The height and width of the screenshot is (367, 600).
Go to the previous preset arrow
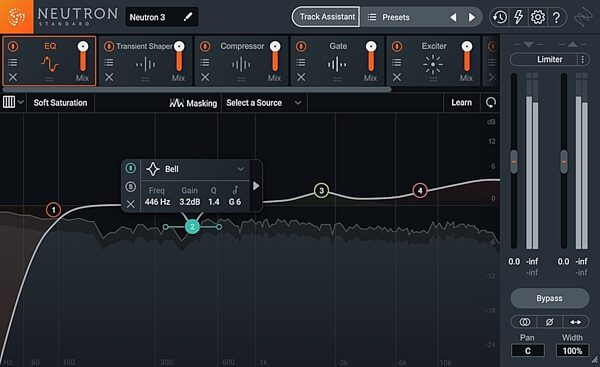tap(453, 17)
